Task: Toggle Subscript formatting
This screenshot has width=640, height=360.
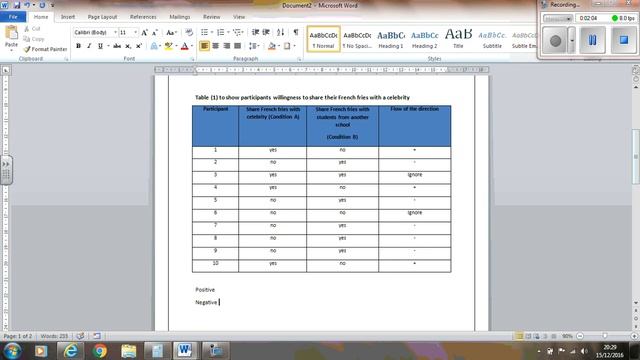Action: click(x=128, y=46)
